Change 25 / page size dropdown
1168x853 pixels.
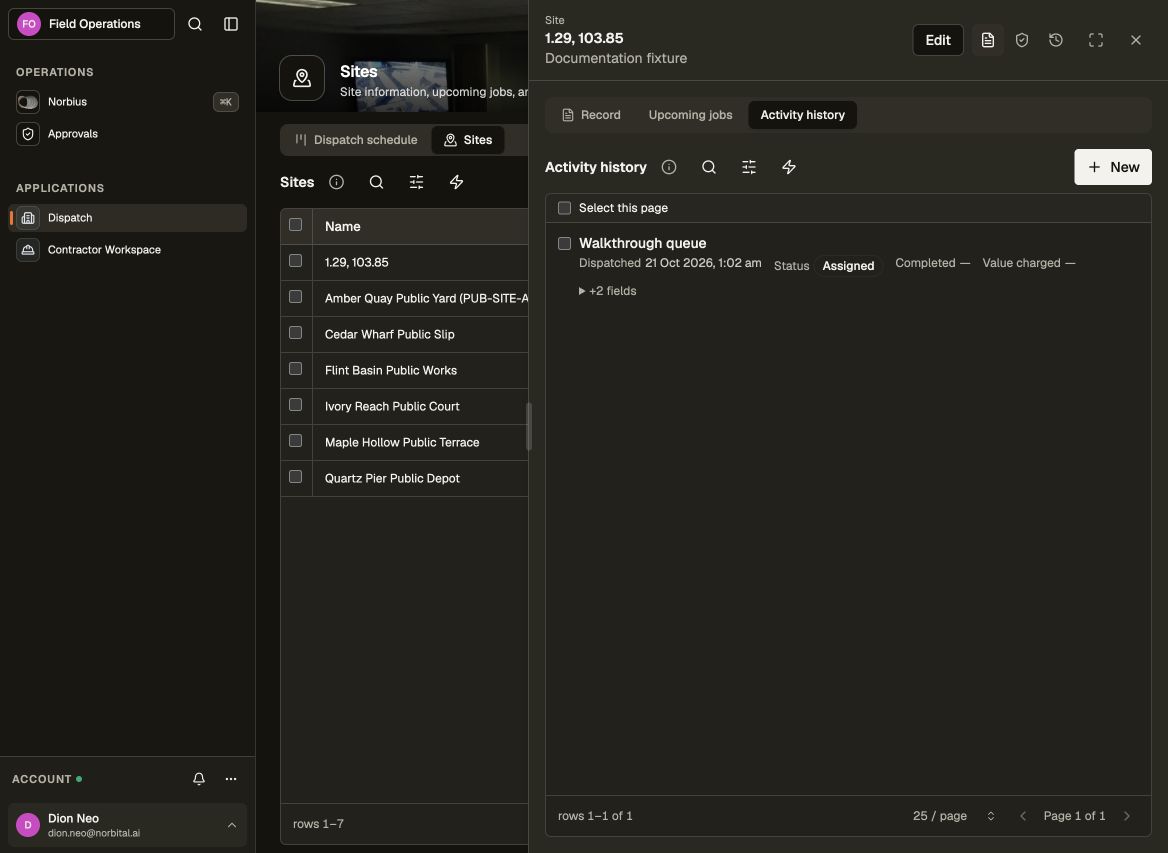953,816
